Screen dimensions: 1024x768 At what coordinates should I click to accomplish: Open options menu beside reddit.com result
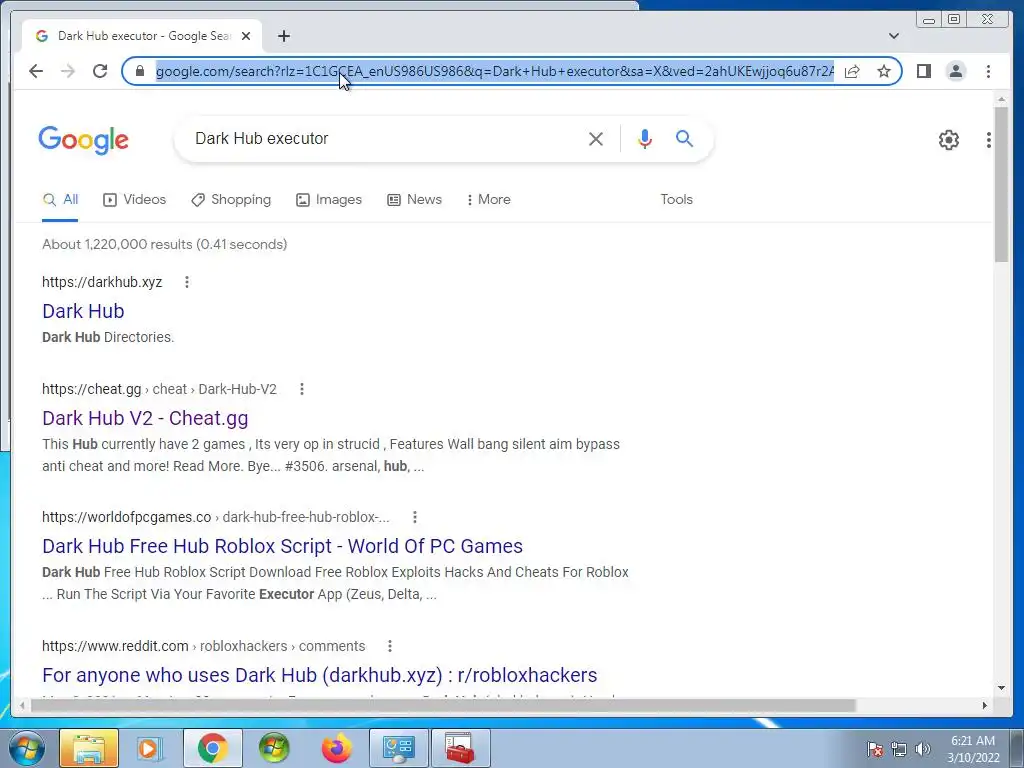(390, 646)
